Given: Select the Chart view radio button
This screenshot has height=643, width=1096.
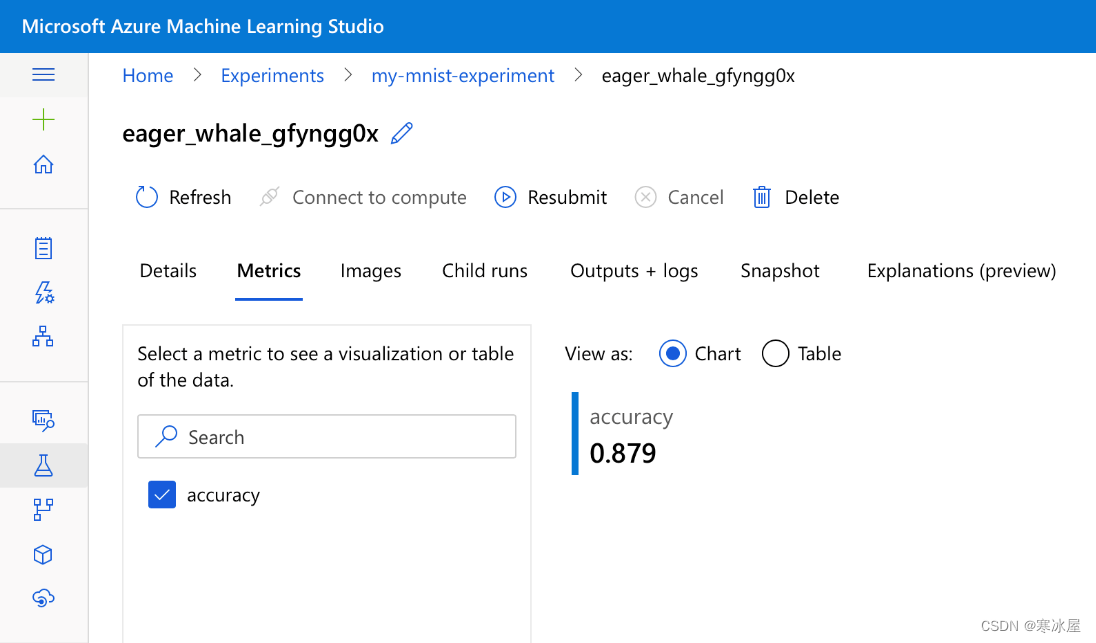Looking at the screenshot, I should tap(672, 354).
